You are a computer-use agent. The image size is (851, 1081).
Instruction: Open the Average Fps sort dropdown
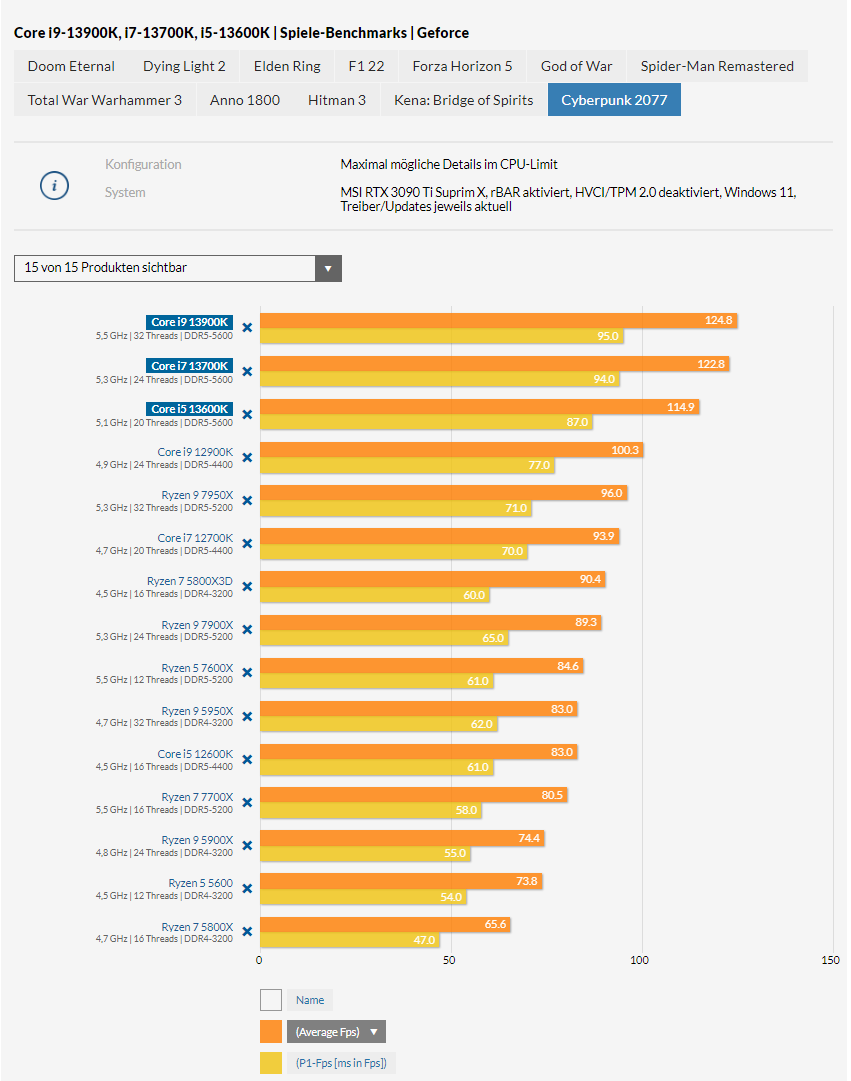click(336, 1031)
